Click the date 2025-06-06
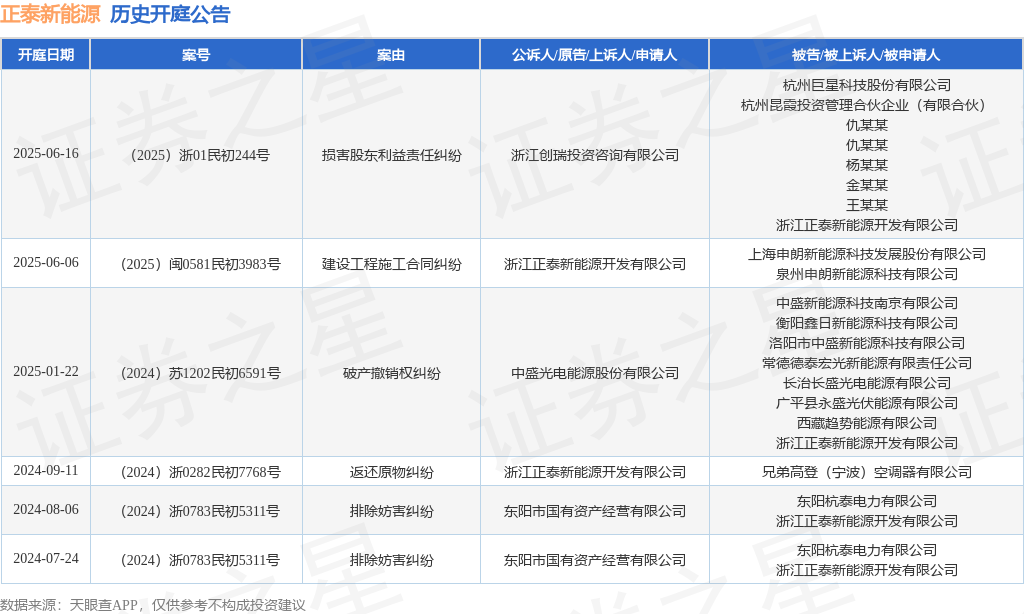The height and width of the screenshot is (614, 1024). pos(46,263)
